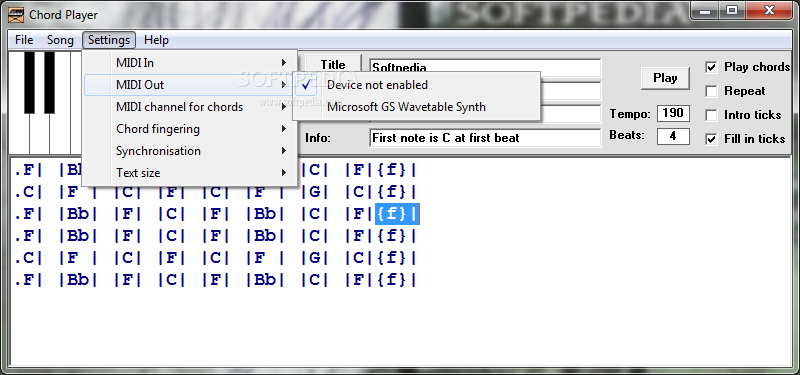This screenshot has width=800, height=375.
Task: Click the Bb chord in the last row's second bar
Action: coord(78,280)
